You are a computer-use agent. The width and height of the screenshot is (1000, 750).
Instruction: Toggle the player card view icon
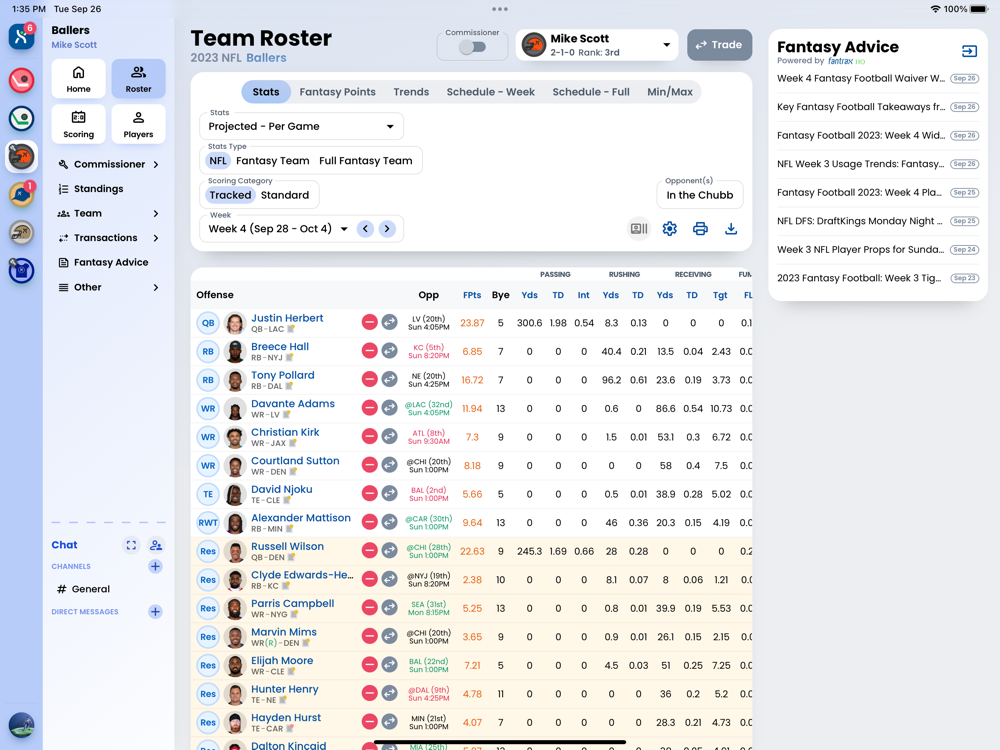click(638, 228)
